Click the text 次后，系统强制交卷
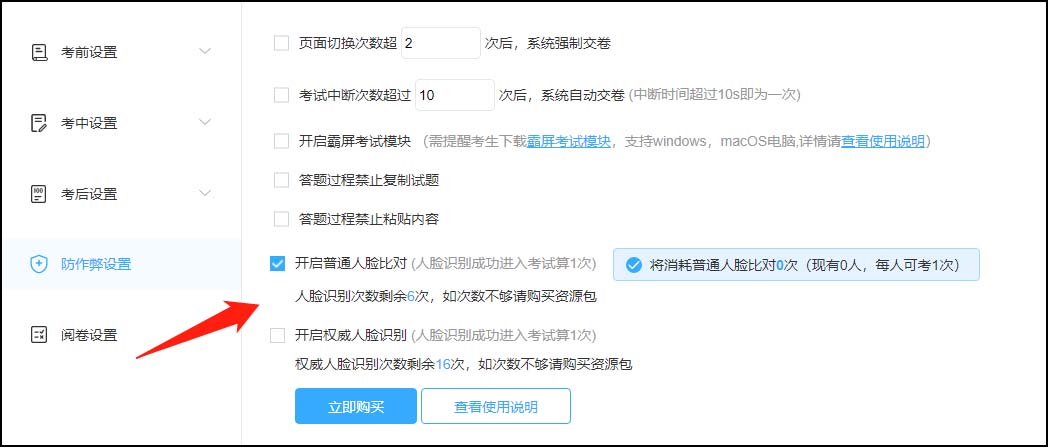Viewport: 1049px width, 447px height. tap(547, 43)
